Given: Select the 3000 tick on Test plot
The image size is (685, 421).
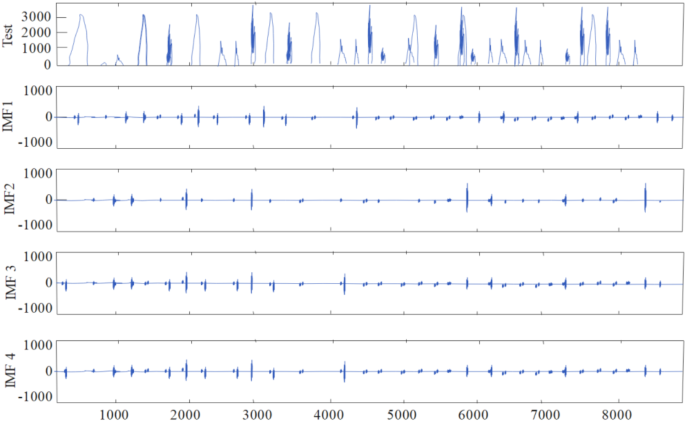Looking at the screenshot, I should (x=36, y=17).
